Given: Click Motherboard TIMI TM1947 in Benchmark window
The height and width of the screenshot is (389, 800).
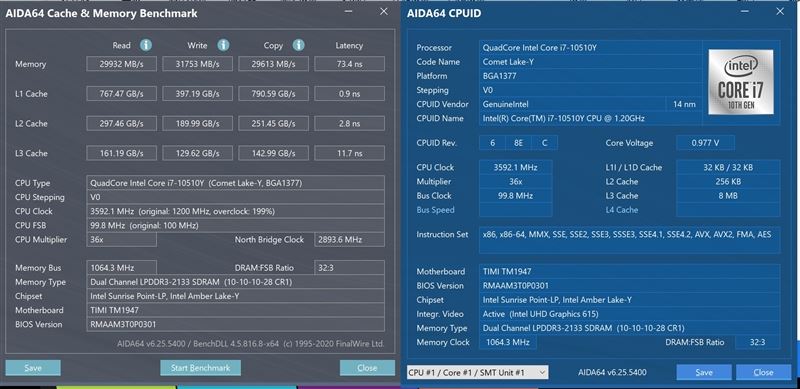Looking at the screenshot, I should pyautogui.click(x=236, y=310).
